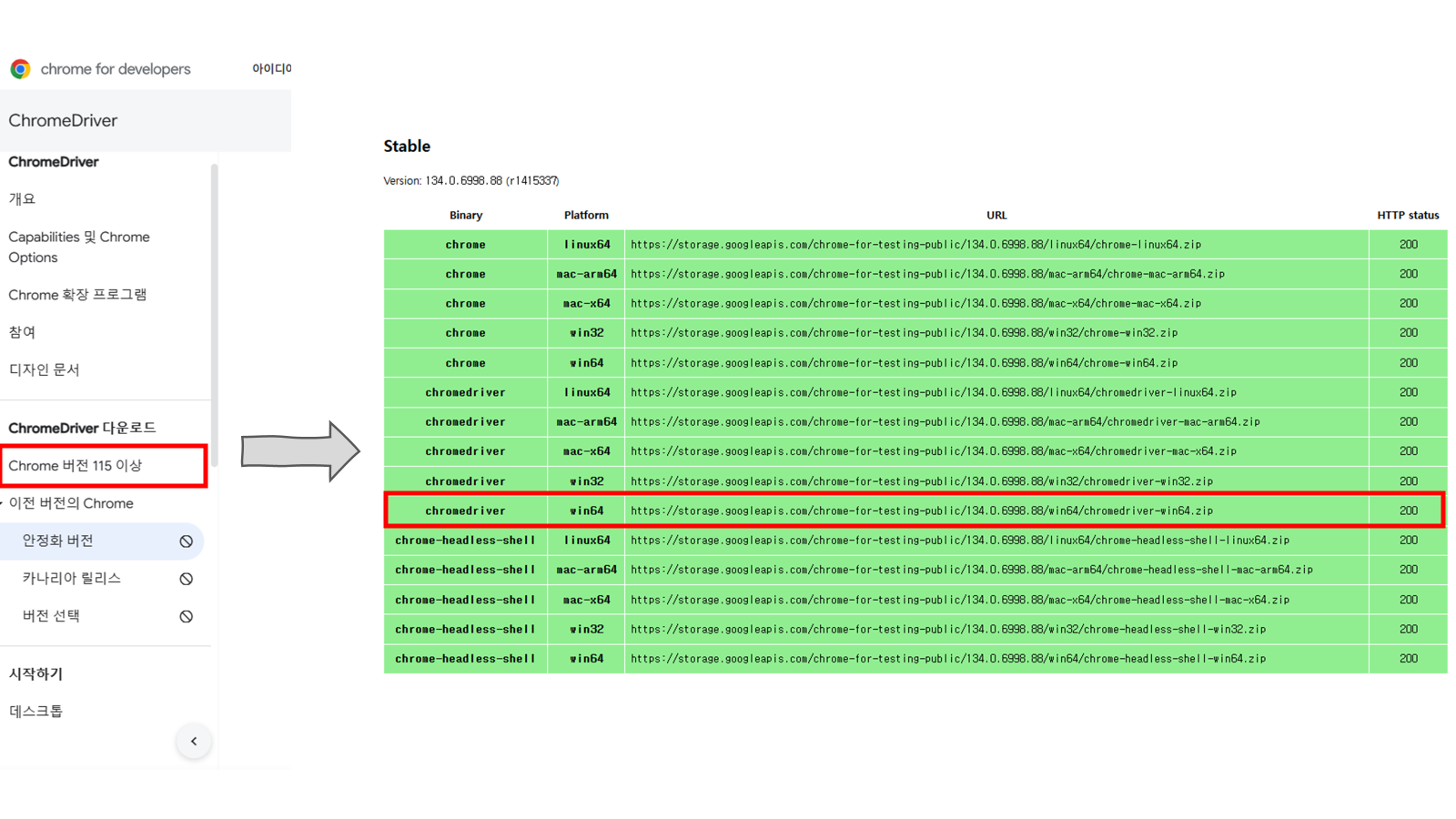The image size is (1456, 819).
Task: Click the chrome mac-arm64 zip URL
Action: pos(927,274)
